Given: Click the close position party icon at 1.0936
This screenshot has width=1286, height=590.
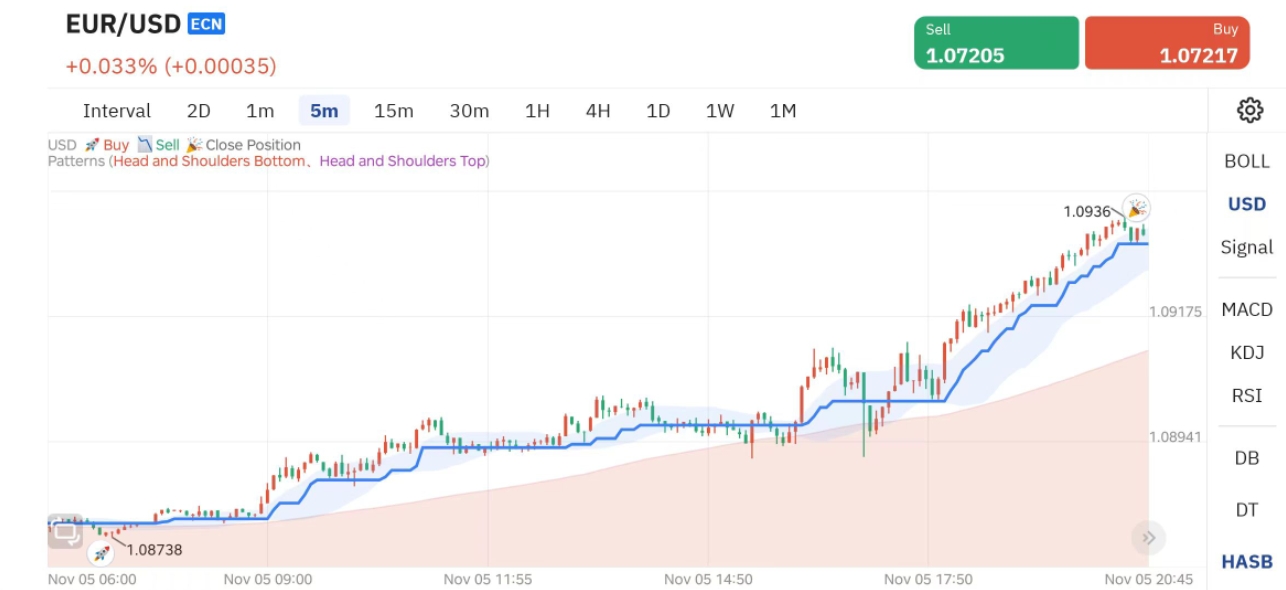Looking at the screenshot, I should (1135, 208).
